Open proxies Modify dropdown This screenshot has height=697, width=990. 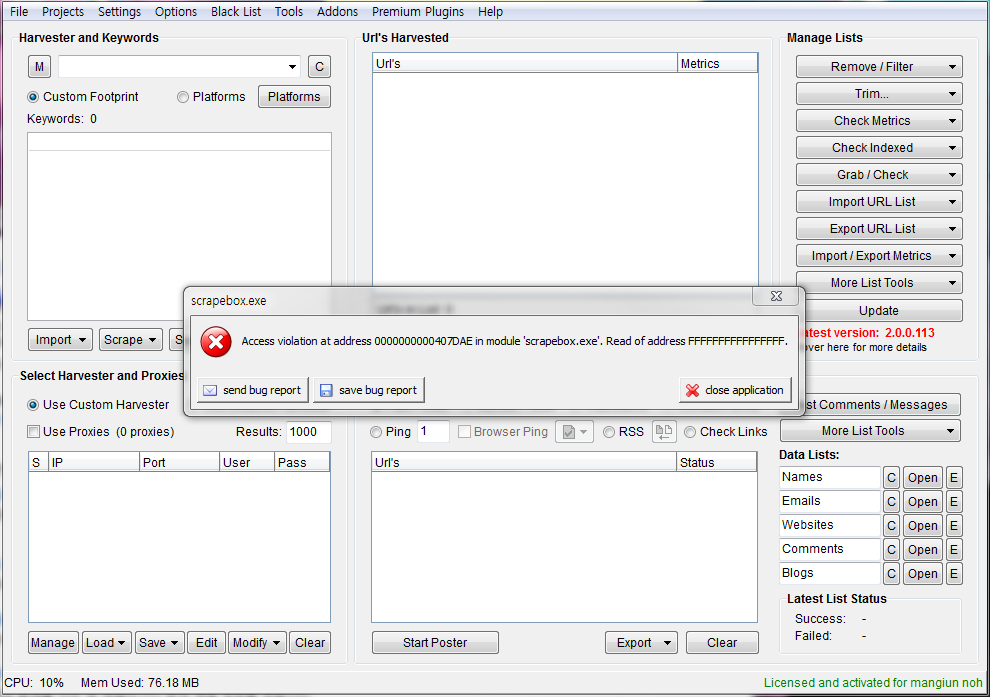[x=257, y=643]
